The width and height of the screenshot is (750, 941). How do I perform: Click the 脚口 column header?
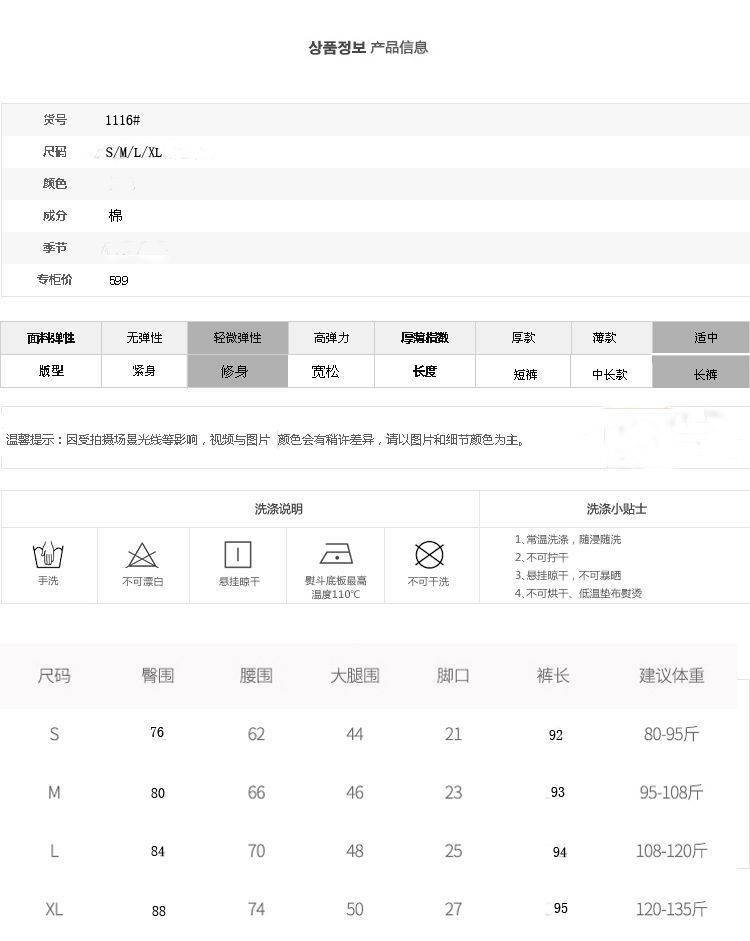point(453,676)
